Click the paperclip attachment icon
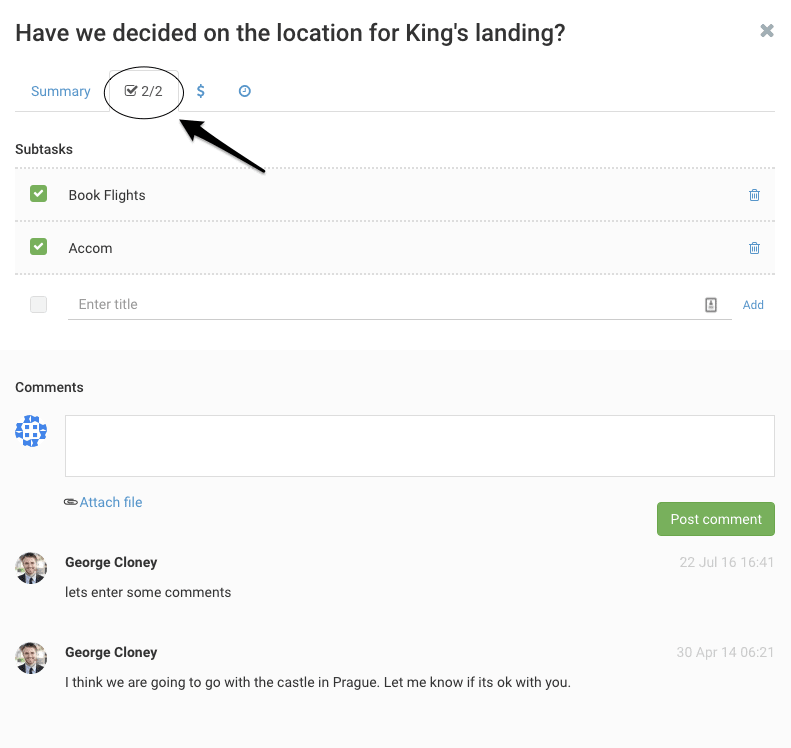Image resolution: width=791 pixels, height=748 pixels. click(70, 502)
